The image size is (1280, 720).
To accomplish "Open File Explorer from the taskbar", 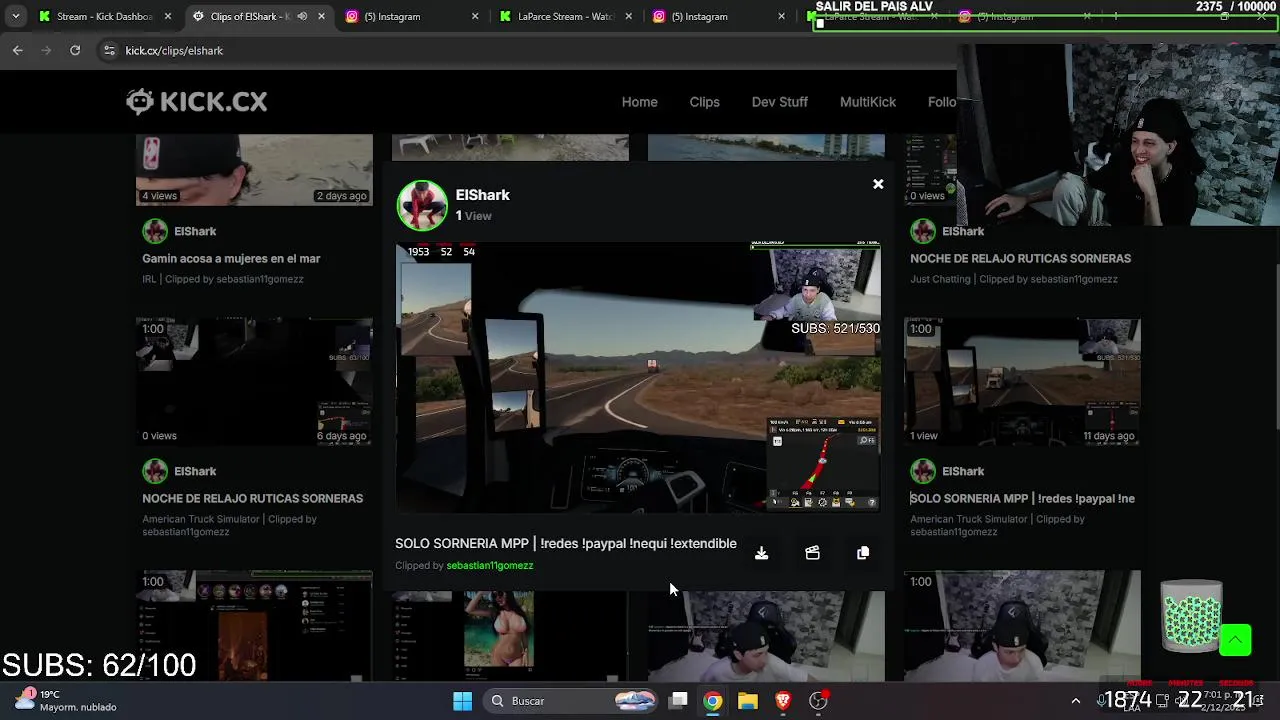I will (748, 701).
